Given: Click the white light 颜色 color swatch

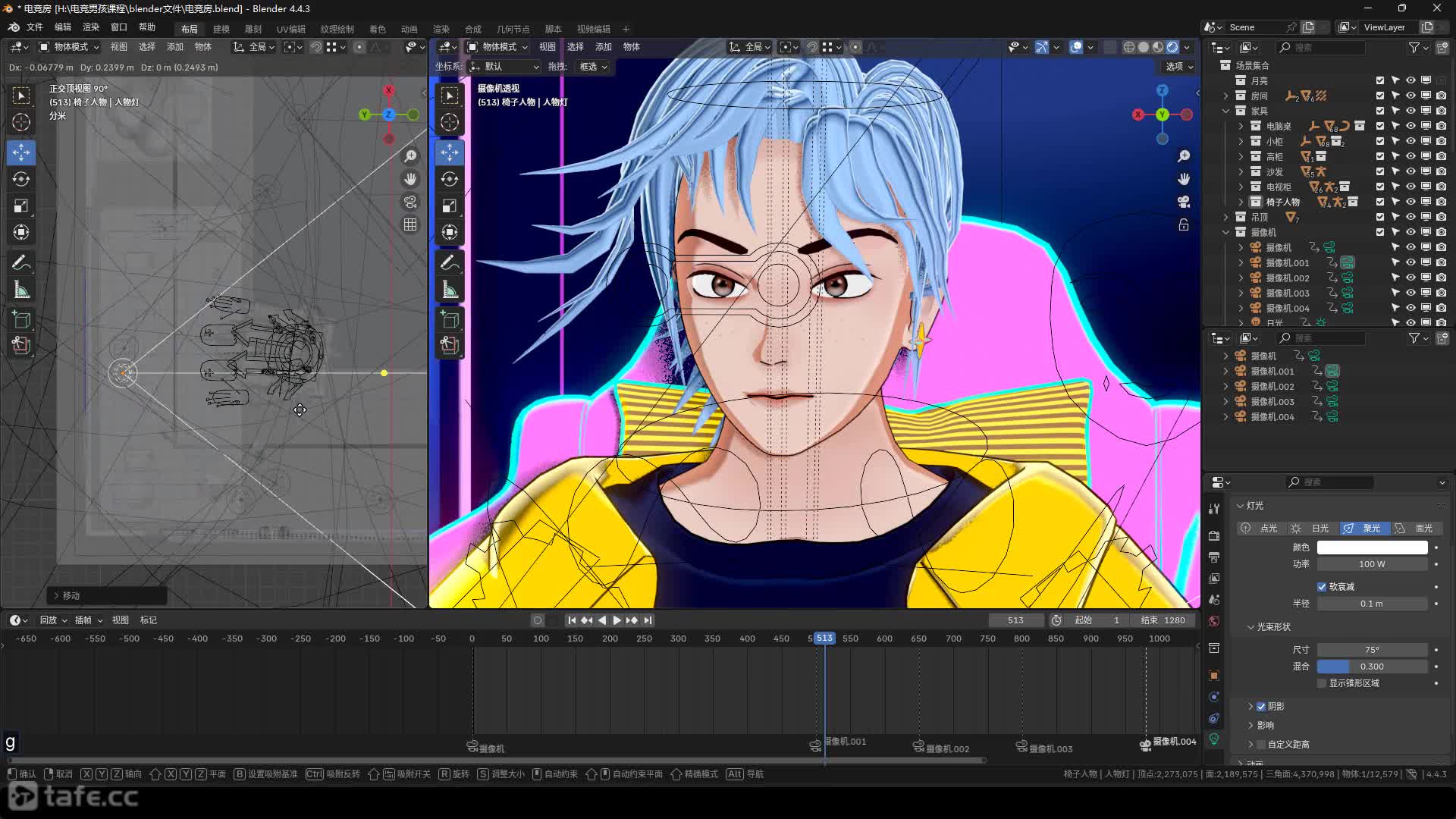Looking at the screenshot, I should 1372,548.
